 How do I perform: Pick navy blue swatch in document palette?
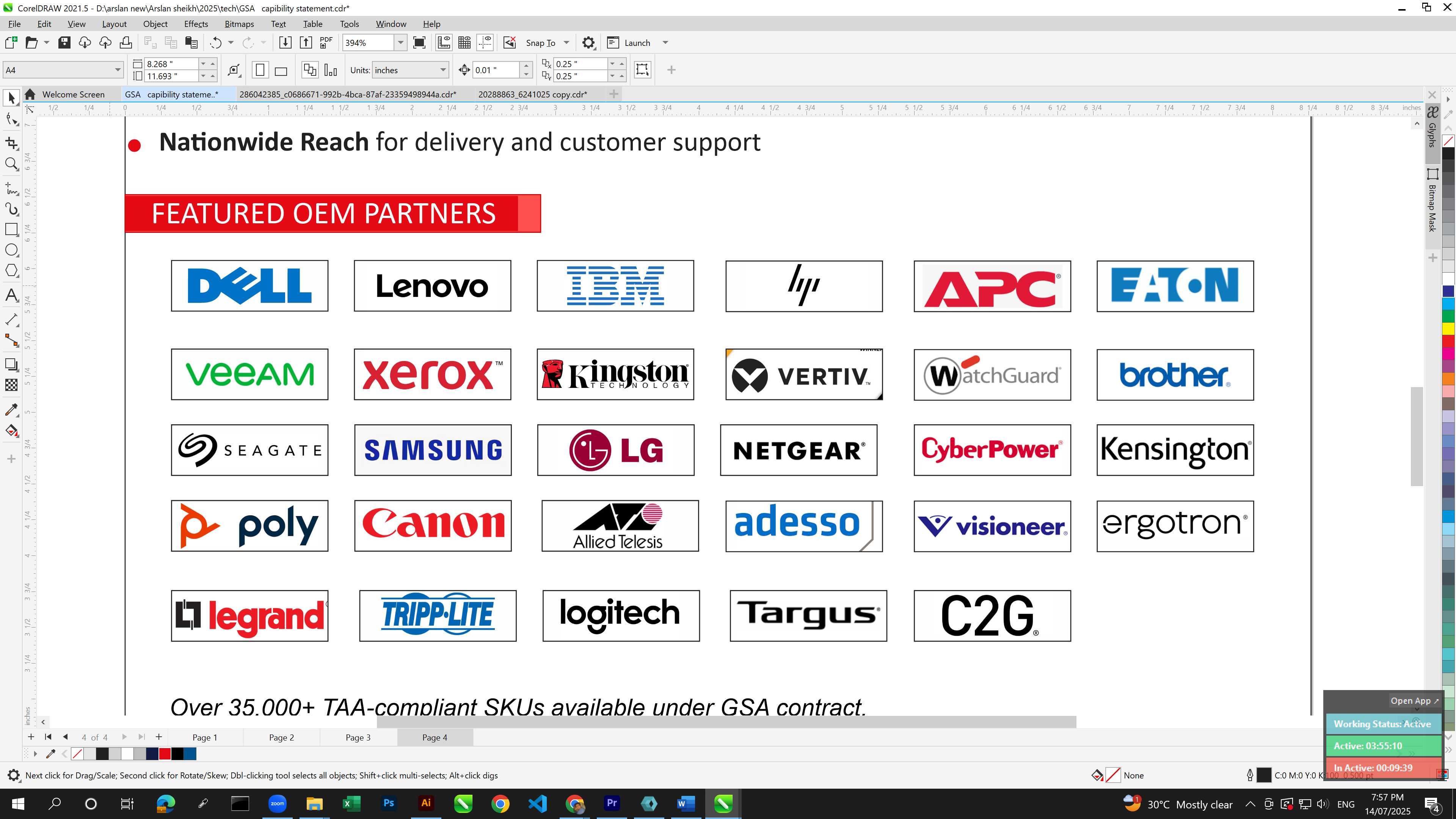coord(152,753)
